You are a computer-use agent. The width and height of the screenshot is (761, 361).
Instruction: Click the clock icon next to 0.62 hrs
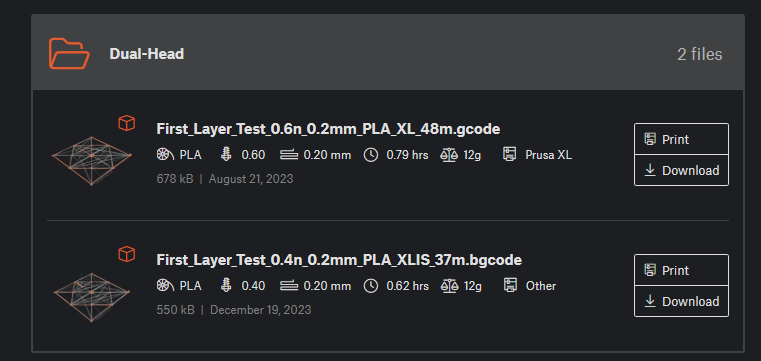tap(371, 286)
